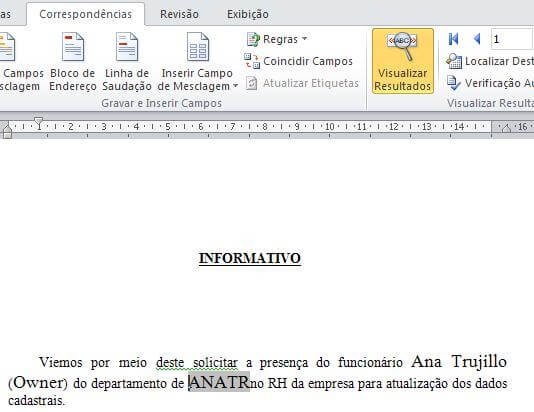Select the Correspondências ribbon tab

(x=85, y=14)
